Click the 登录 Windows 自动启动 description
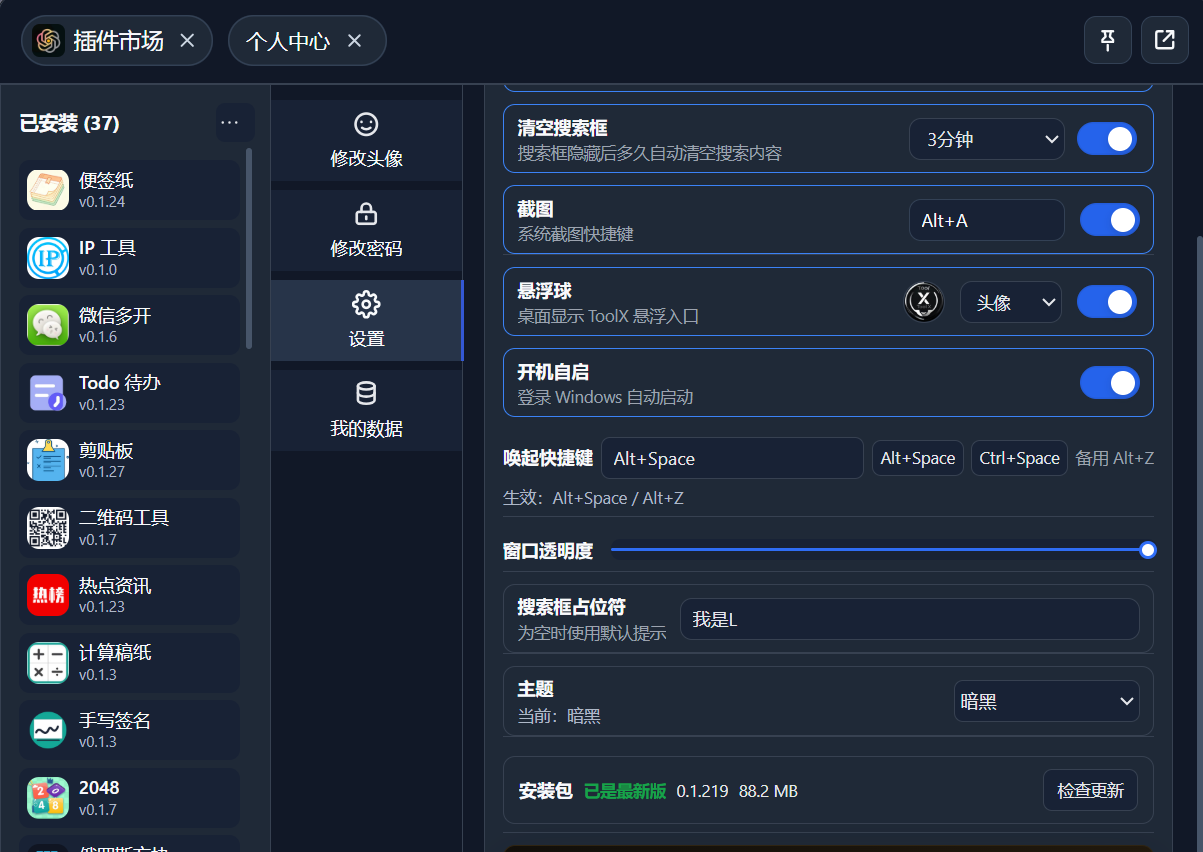The width and height of the screenshot is (1203, 852). (x=605, y=397)
